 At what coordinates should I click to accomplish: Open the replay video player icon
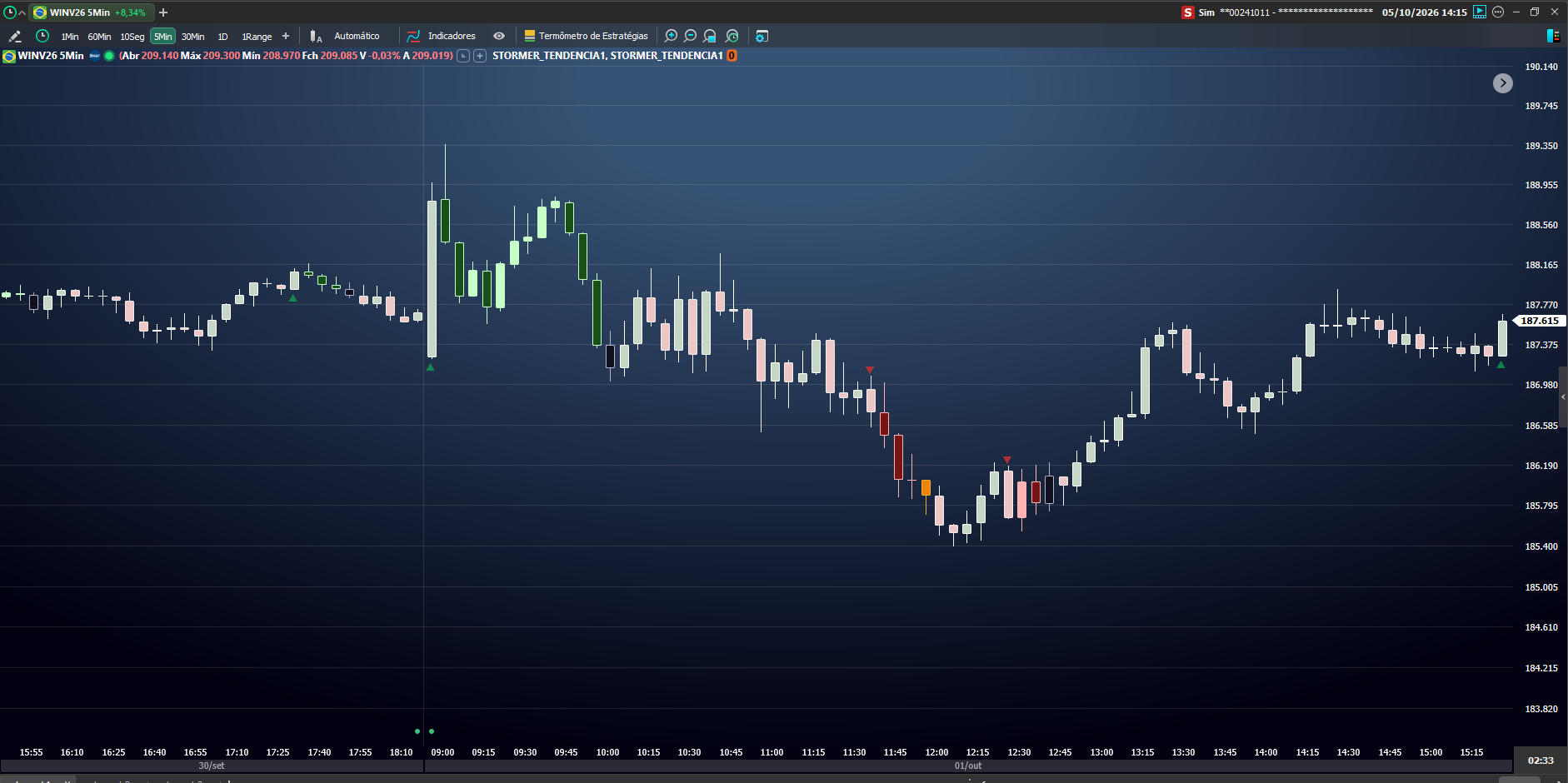(x=1480, y=12)
